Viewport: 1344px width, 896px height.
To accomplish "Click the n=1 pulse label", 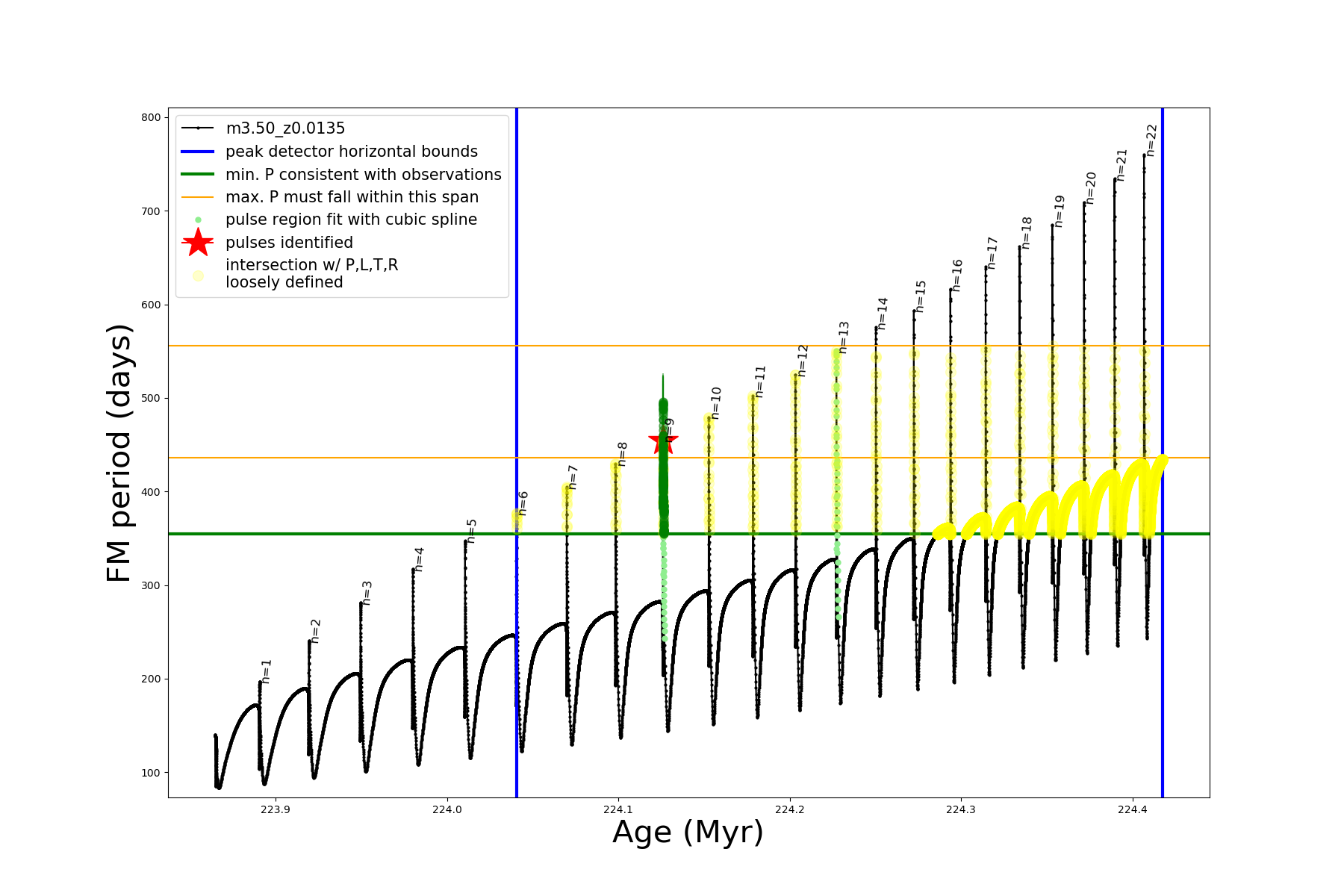I will point(267,671).
